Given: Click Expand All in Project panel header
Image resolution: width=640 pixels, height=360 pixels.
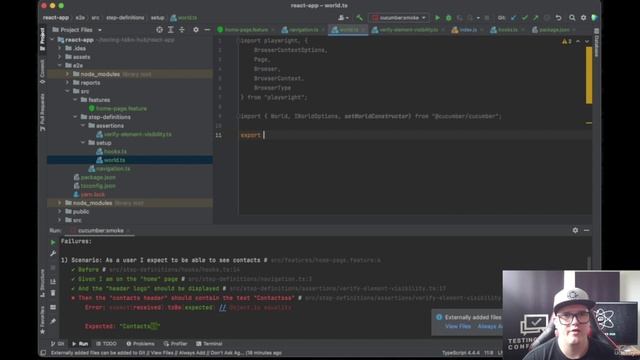Looking at the screenshot, I should coord(171,30).
